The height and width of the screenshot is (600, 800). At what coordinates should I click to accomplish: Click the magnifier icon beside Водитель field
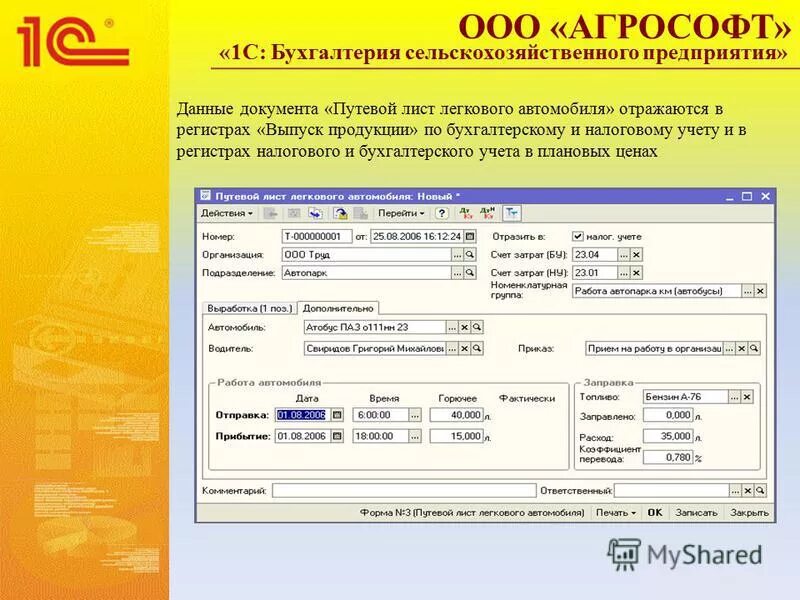click(477, 349)
